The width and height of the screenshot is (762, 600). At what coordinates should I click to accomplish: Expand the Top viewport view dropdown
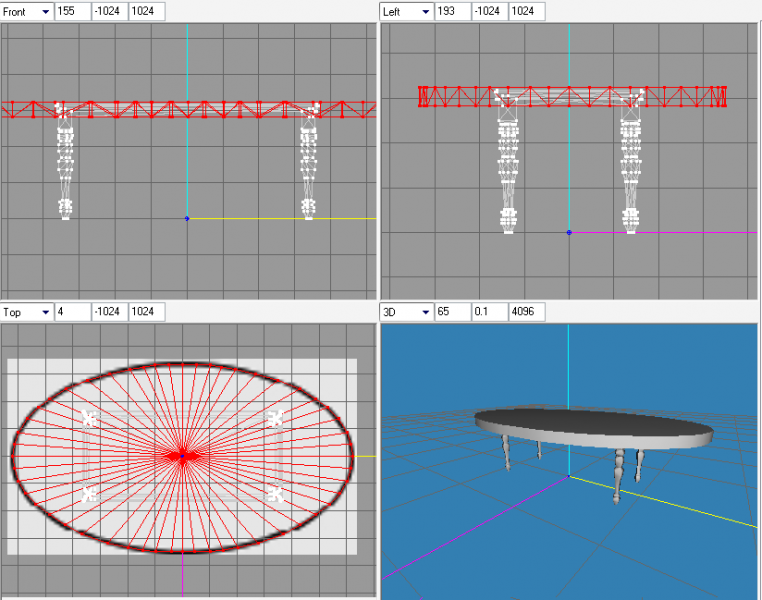(x=44, y=312)
